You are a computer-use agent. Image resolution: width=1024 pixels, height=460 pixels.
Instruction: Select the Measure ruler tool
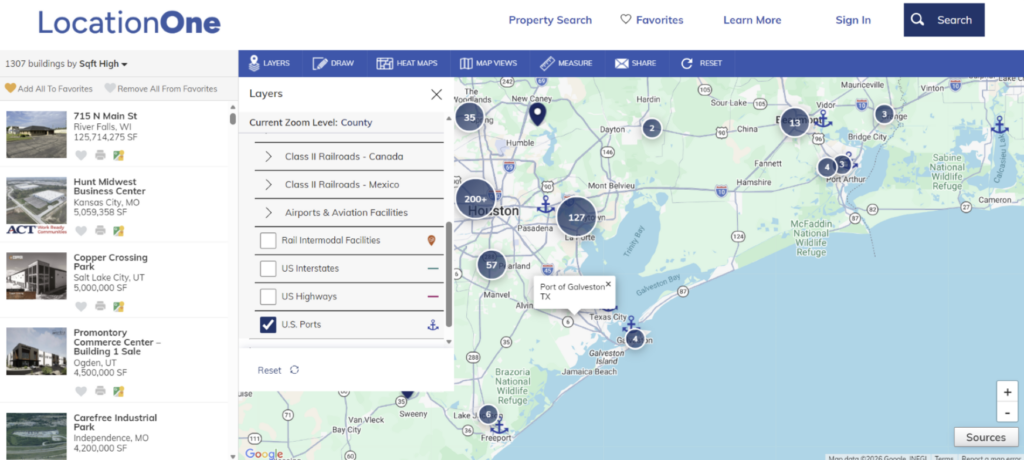pos(566,63)
